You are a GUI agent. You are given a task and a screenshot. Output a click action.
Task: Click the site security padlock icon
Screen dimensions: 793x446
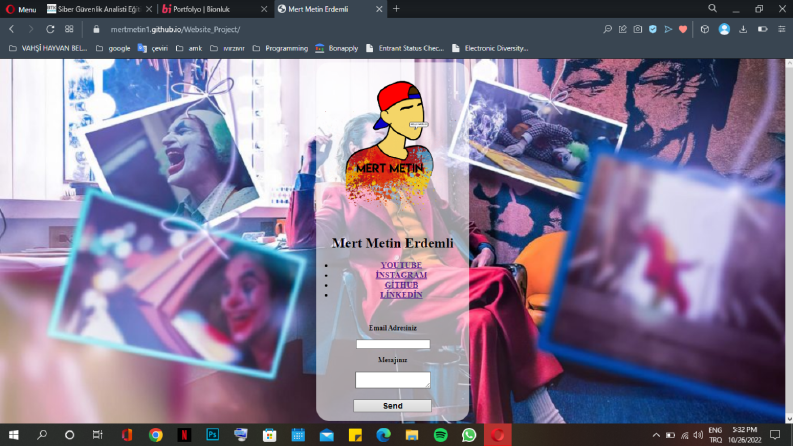(96, 29)
